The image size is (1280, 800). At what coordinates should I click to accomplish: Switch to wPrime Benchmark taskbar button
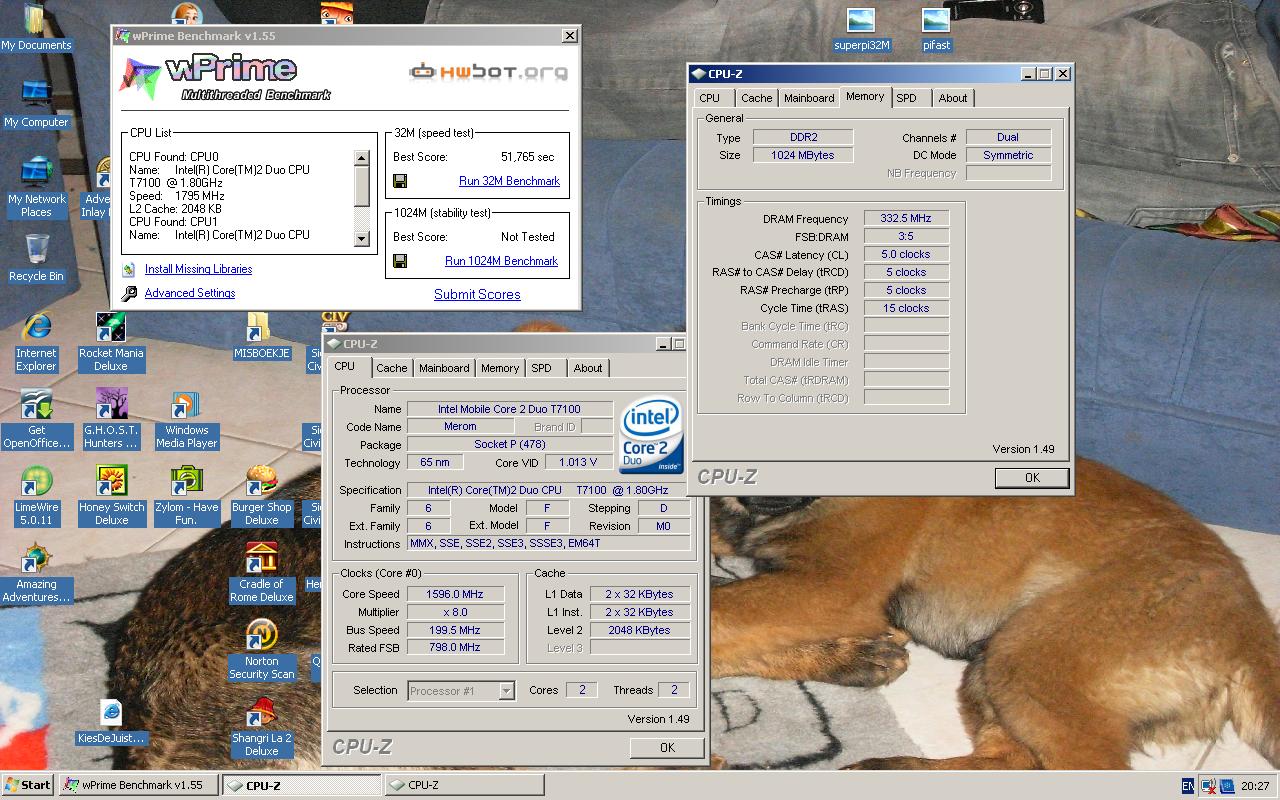tap(138, 785)
